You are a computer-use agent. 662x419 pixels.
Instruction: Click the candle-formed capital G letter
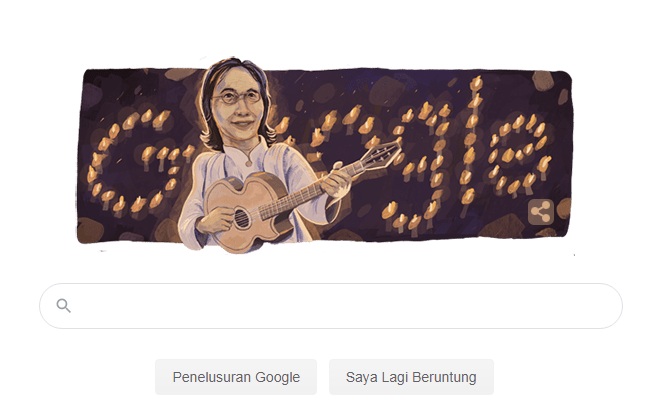pos(137,163)
